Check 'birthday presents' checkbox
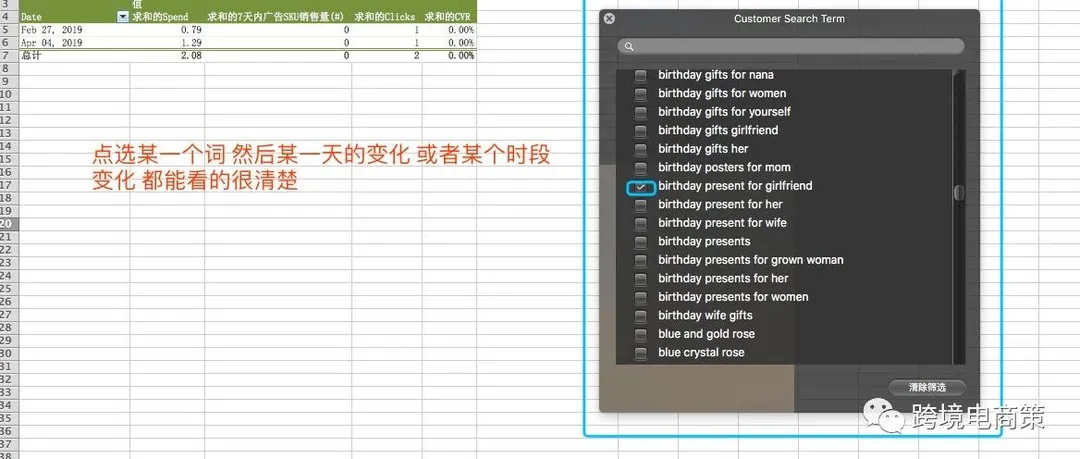 (641, 242)
